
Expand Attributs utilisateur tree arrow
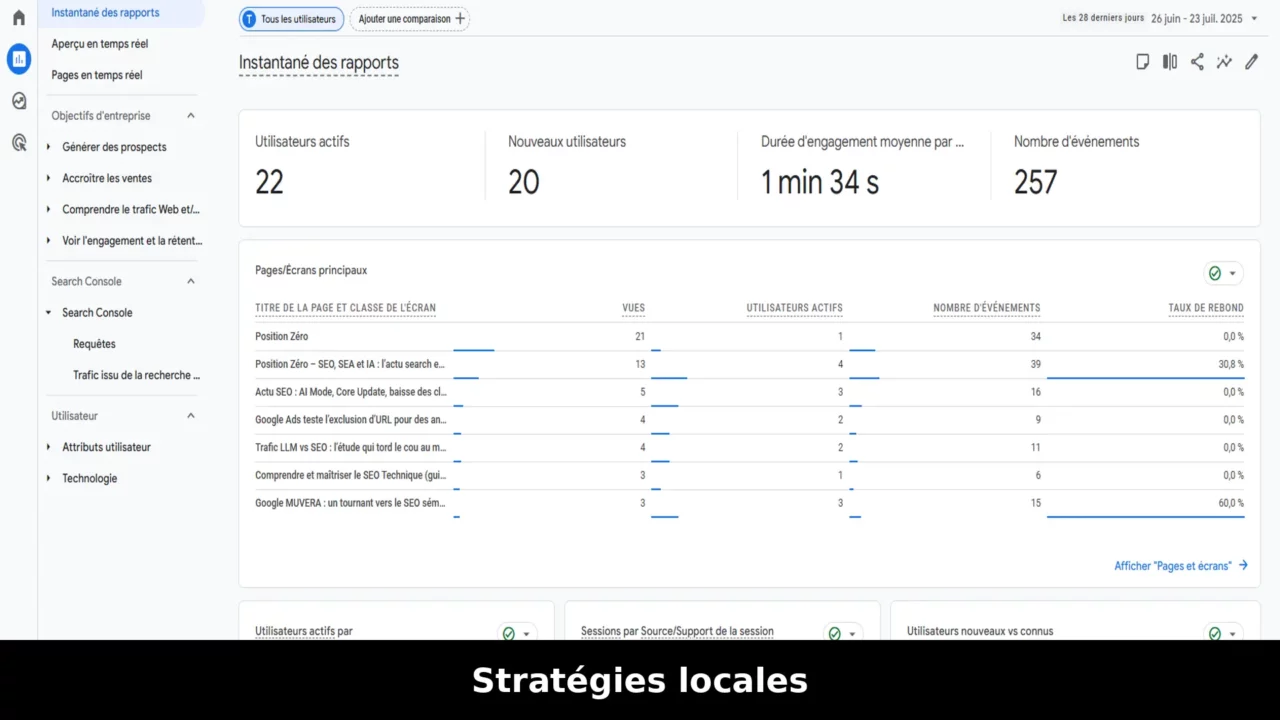point(49,447)
